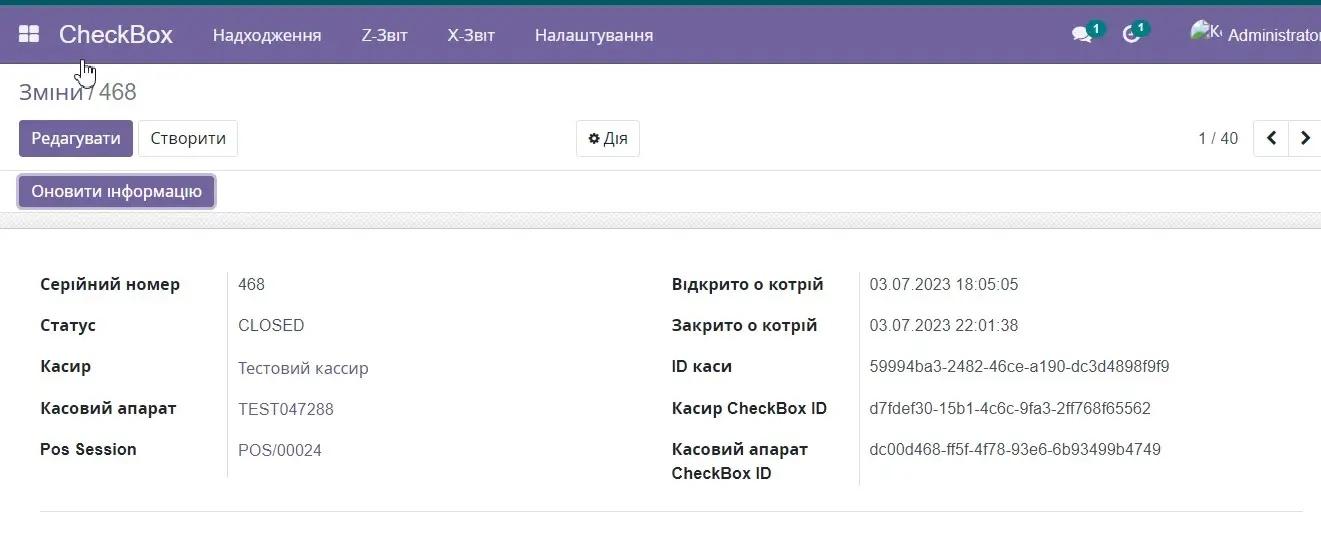Open the apps grid menu icon
This screenshot has width=1321, height=555.
(x=29, y=35)
